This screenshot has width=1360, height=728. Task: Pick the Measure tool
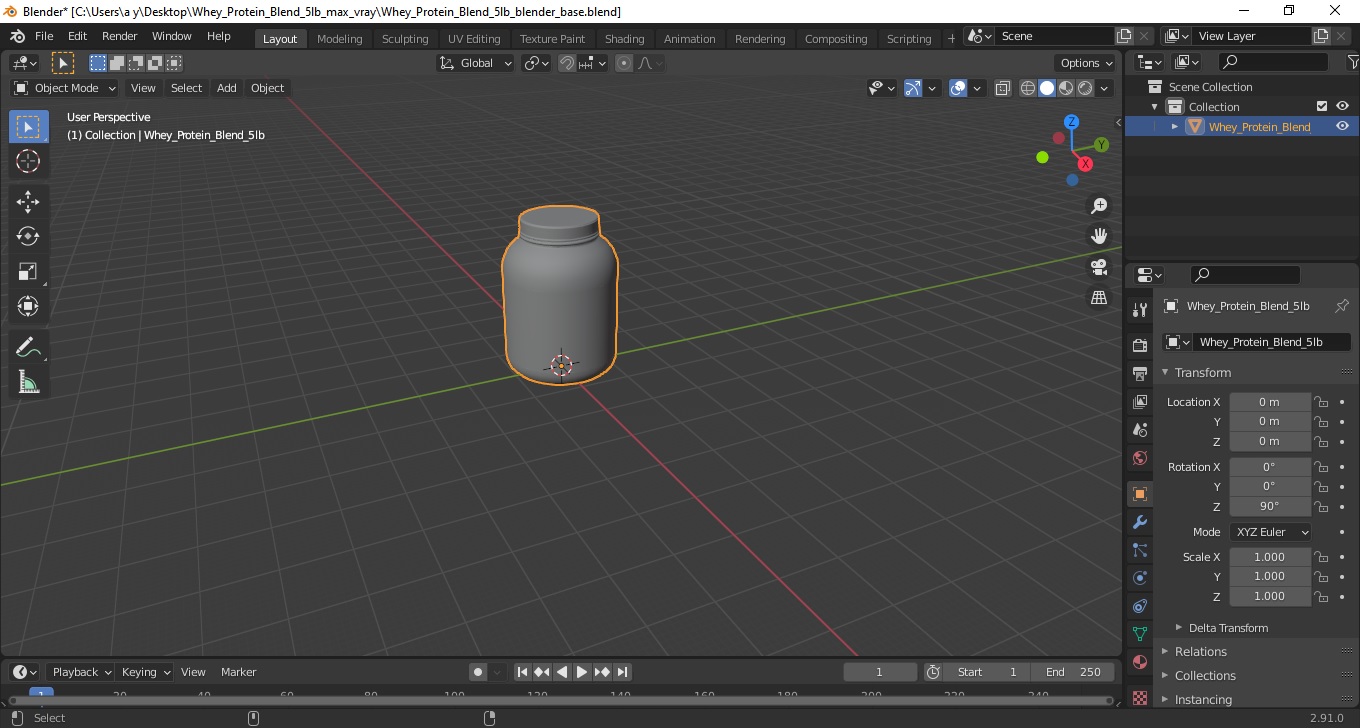28,382
